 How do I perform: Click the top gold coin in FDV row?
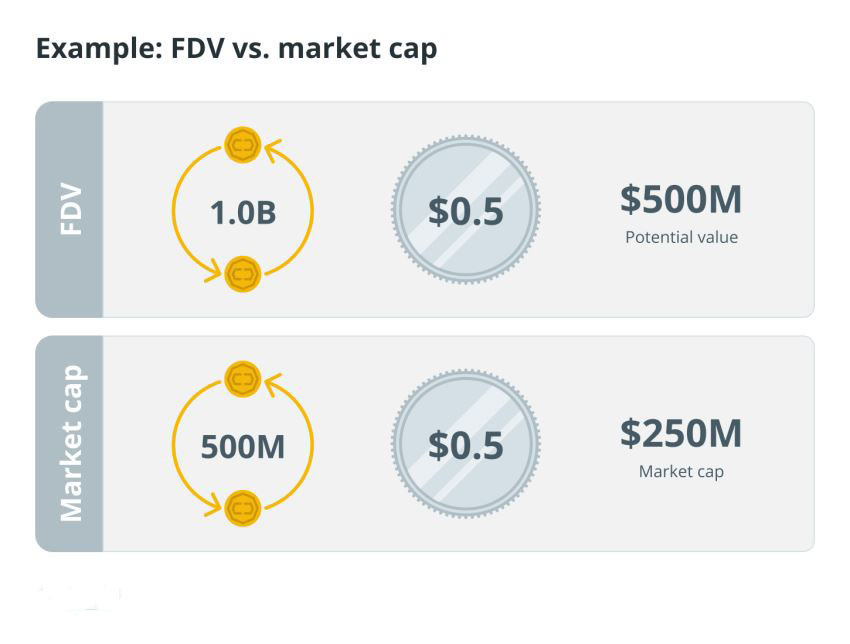(x=243, y=145)
